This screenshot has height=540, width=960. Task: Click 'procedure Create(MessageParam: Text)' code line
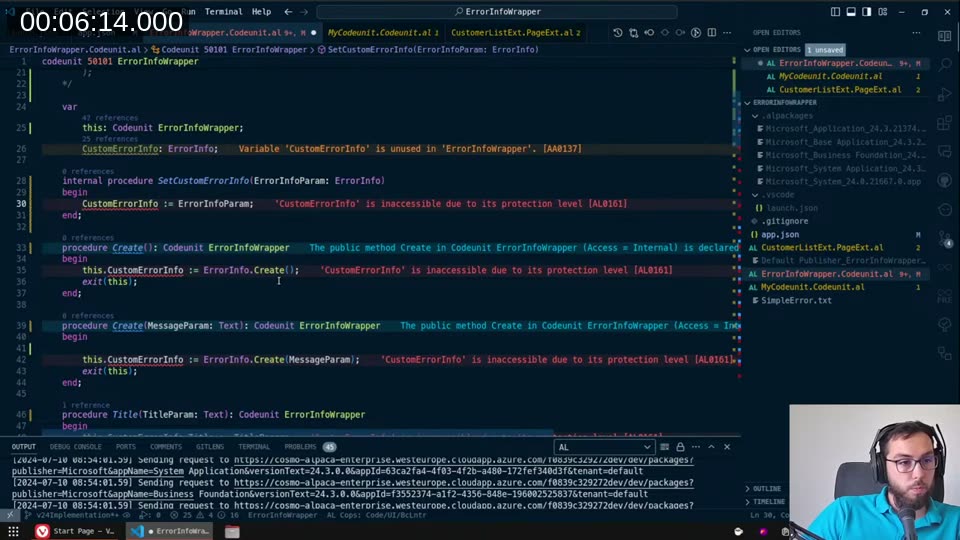click(221, 326)
